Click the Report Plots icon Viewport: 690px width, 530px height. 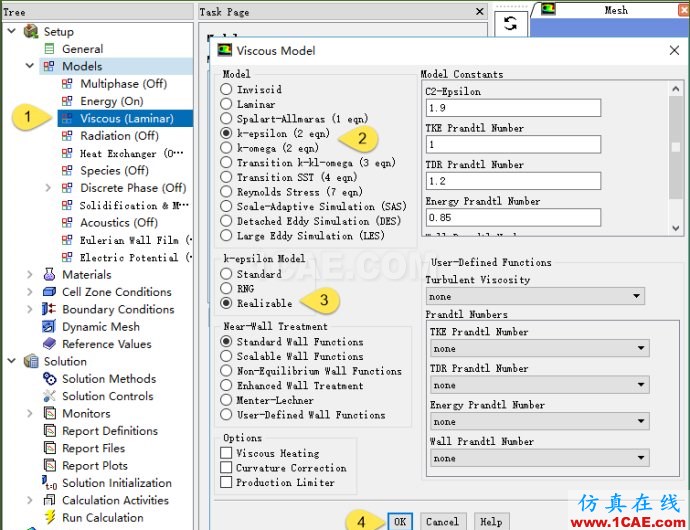point(50,466)
